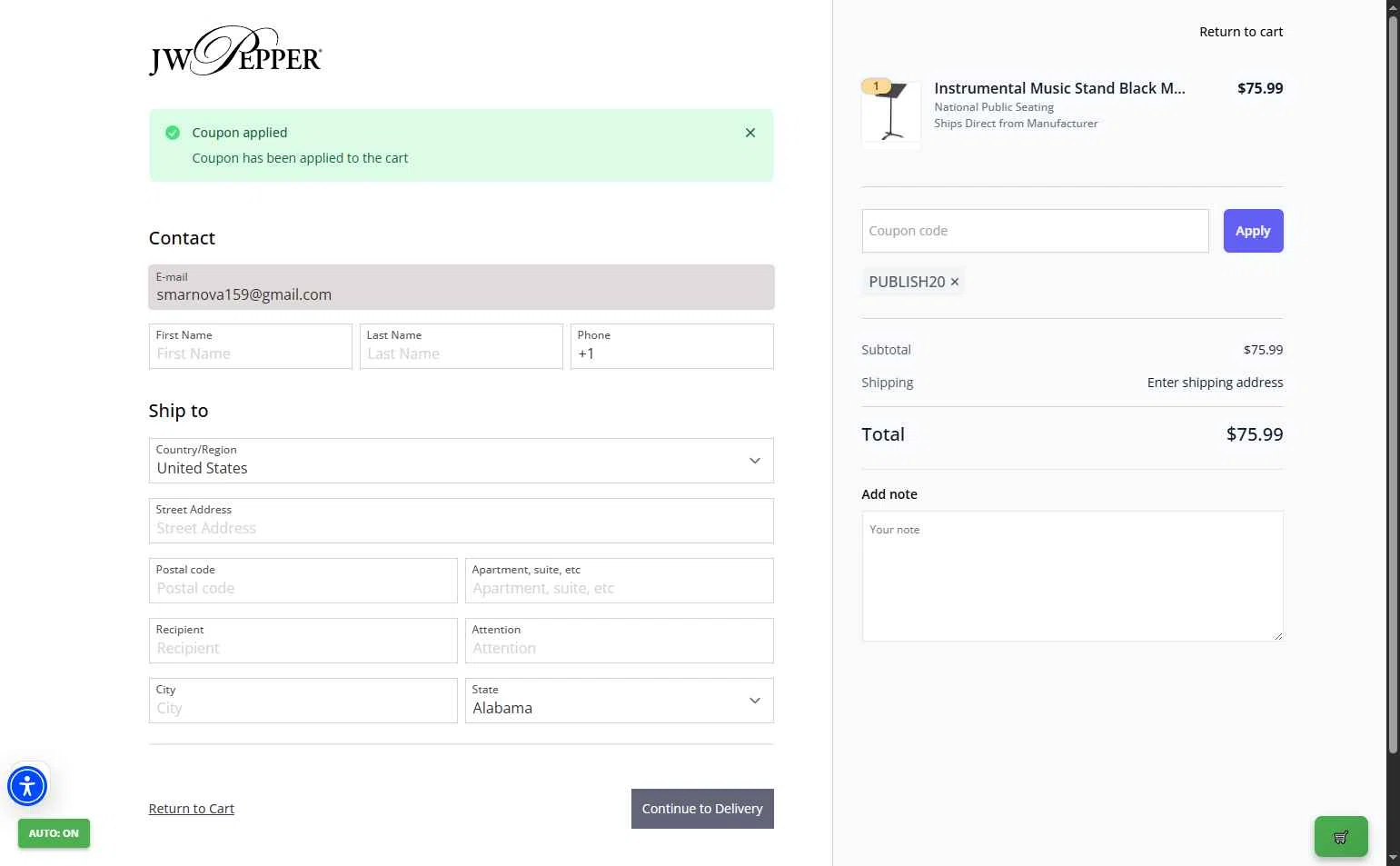Click the item quantity badge
This screenshot has height=866, width=1400.
[876, 86]
